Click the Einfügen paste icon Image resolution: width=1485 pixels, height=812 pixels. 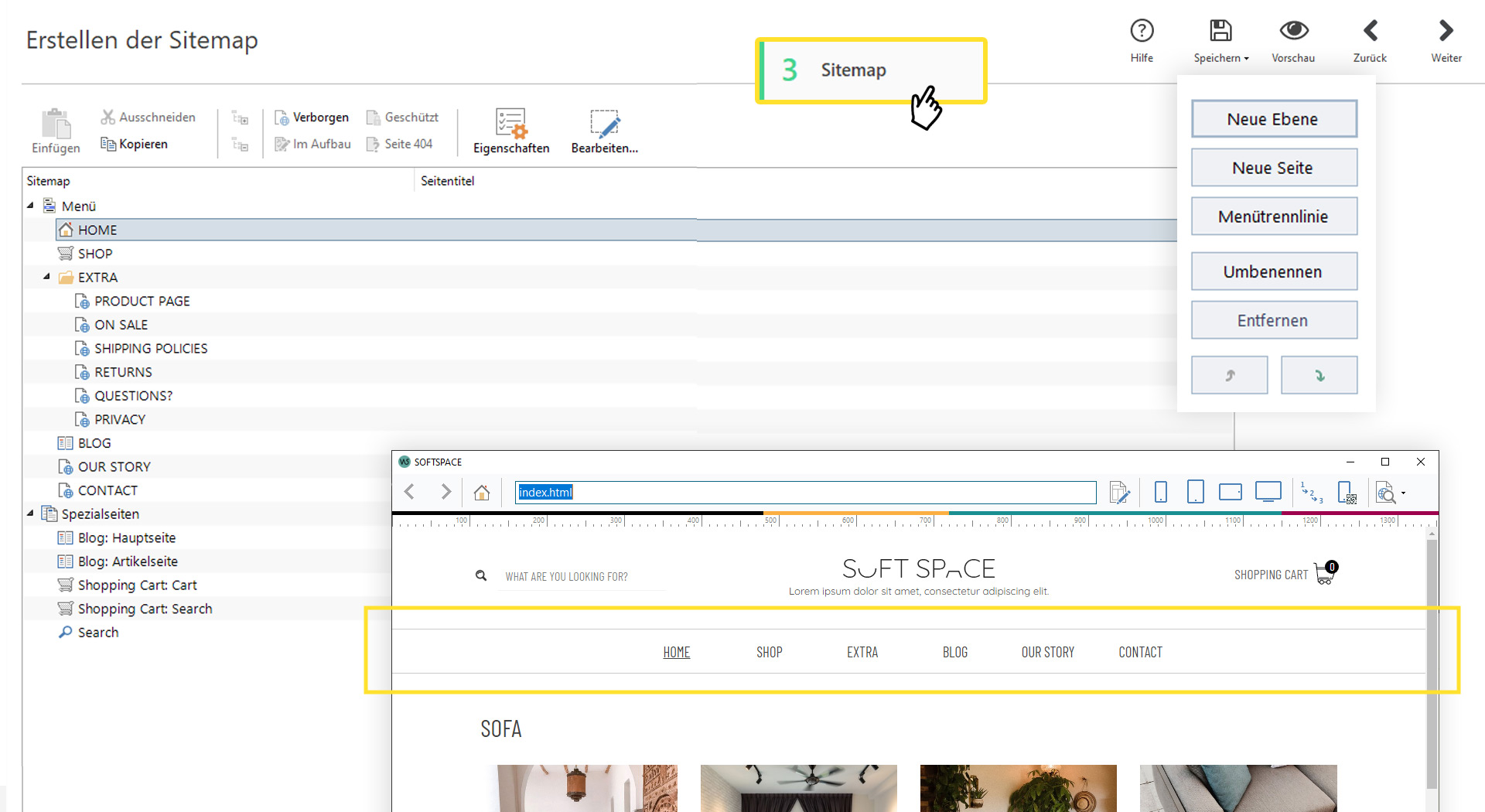click(56, 124)
